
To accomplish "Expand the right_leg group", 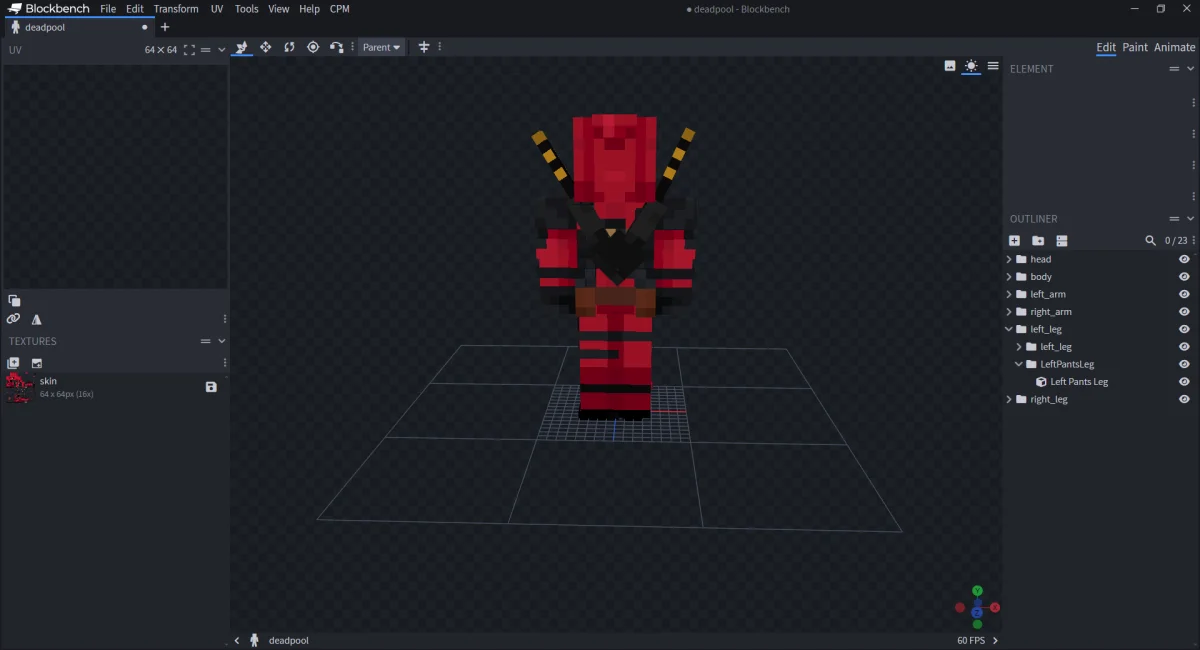I will click(x=1009, y=399).
